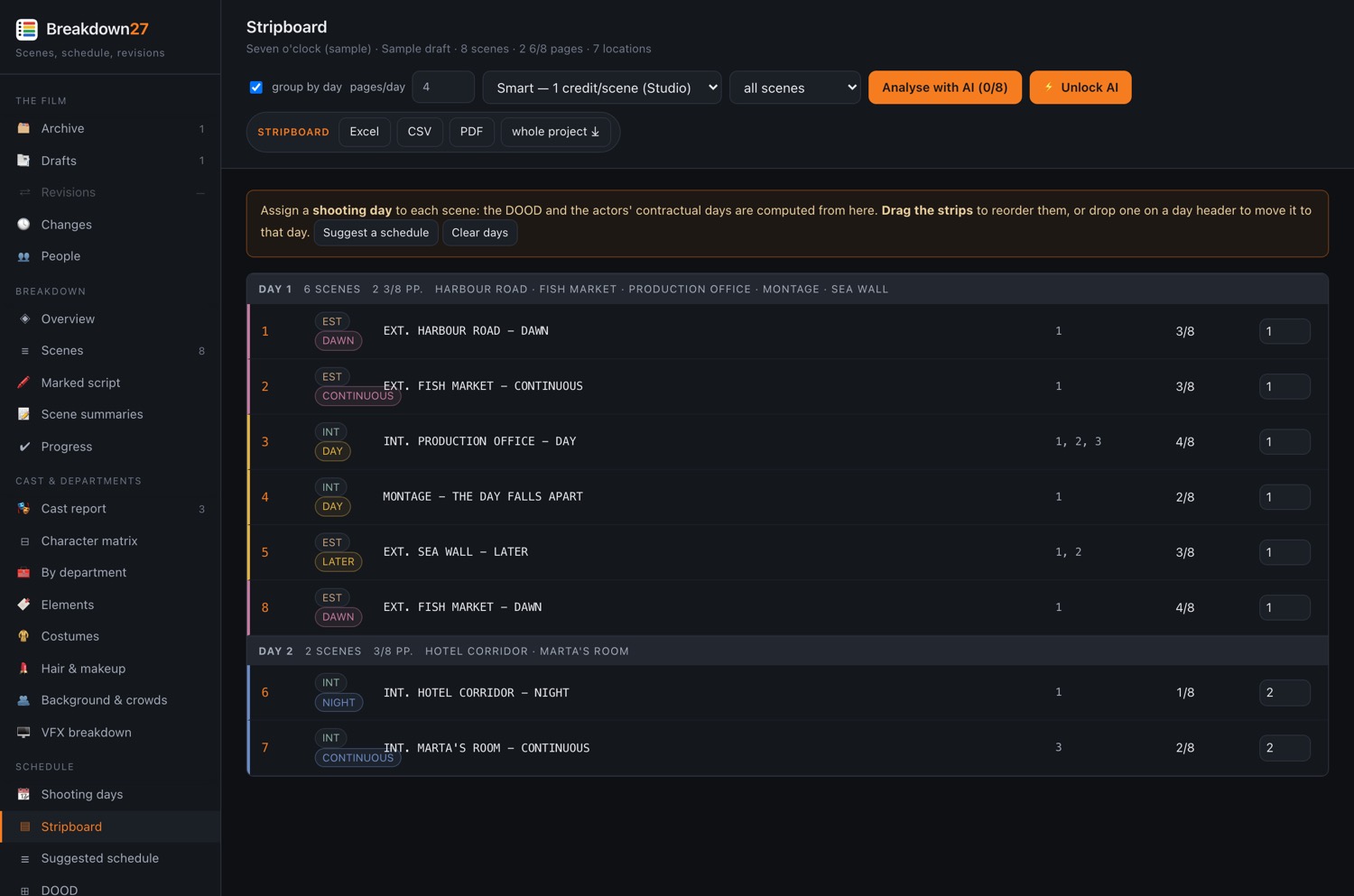Export stripboard as Excel
Viewport: 1354px width, 896px height.
tap(365, 132)
